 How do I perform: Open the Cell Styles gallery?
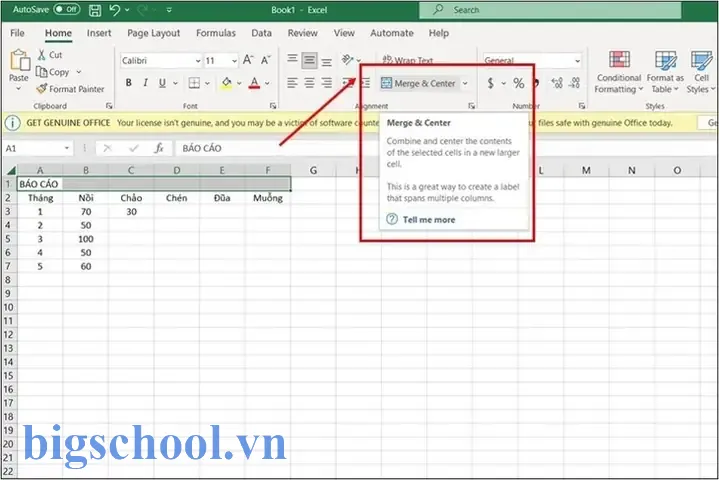click(701, 72)
